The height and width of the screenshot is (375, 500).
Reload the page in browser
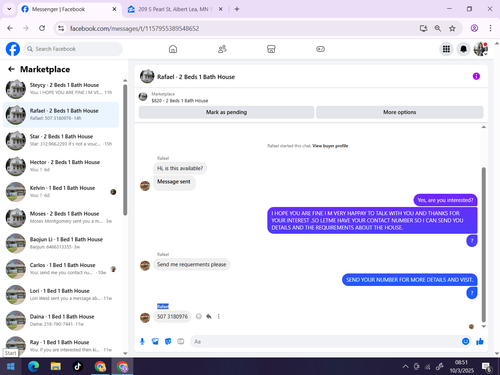pos(42,28)
